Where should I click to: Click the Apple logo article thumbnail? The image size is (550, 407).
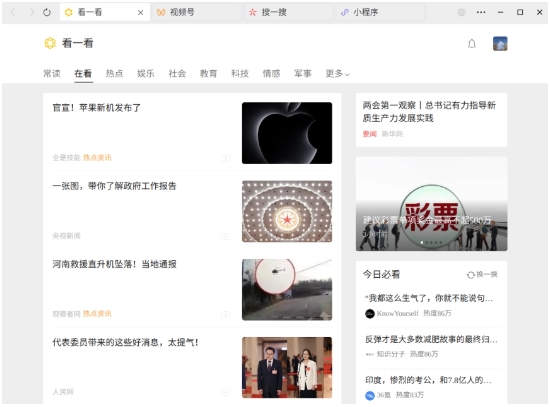(287, 133)
